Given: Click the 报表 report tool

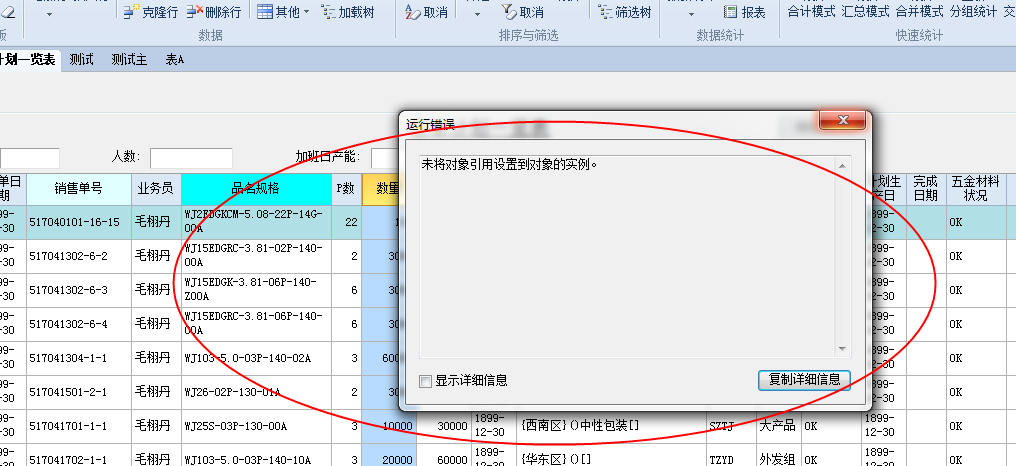Looking at the screenshot, I should click(745, 12).
